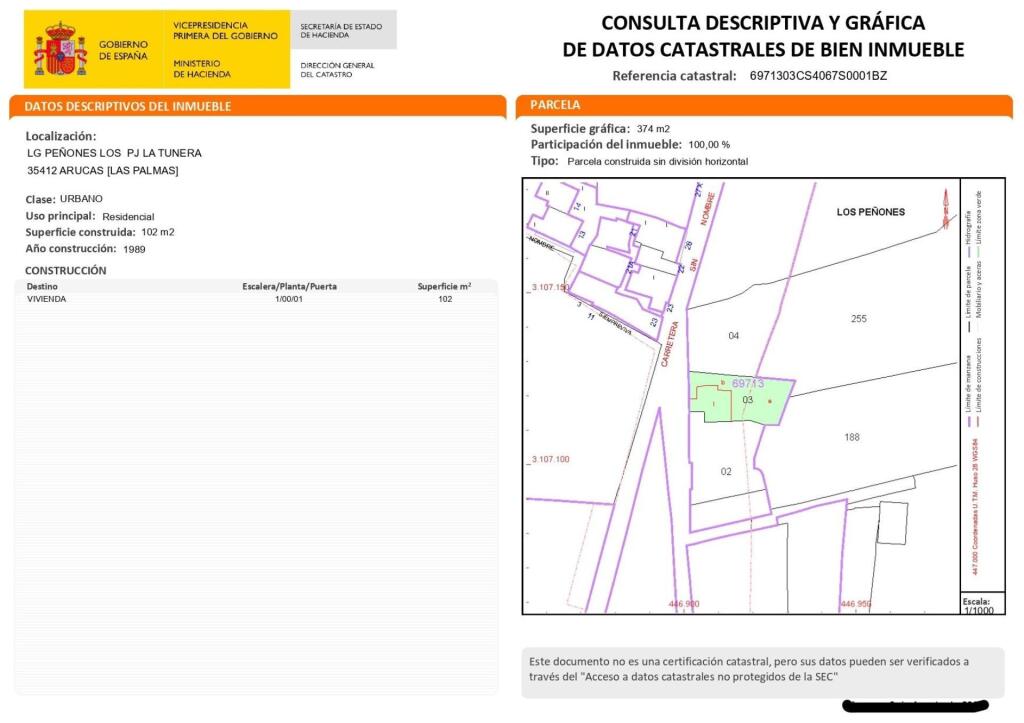Select the text '35412 ARUCAS [LAS PALMAS]'

coord(103,170)
